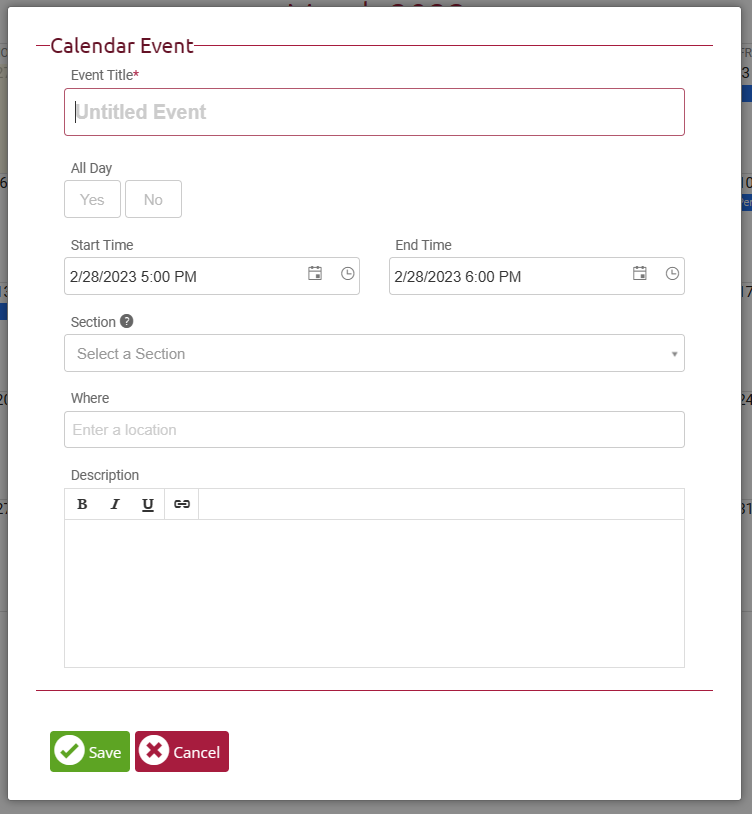Click the Where location field
This screenshot has height=814, width=752.
[374, 430]
